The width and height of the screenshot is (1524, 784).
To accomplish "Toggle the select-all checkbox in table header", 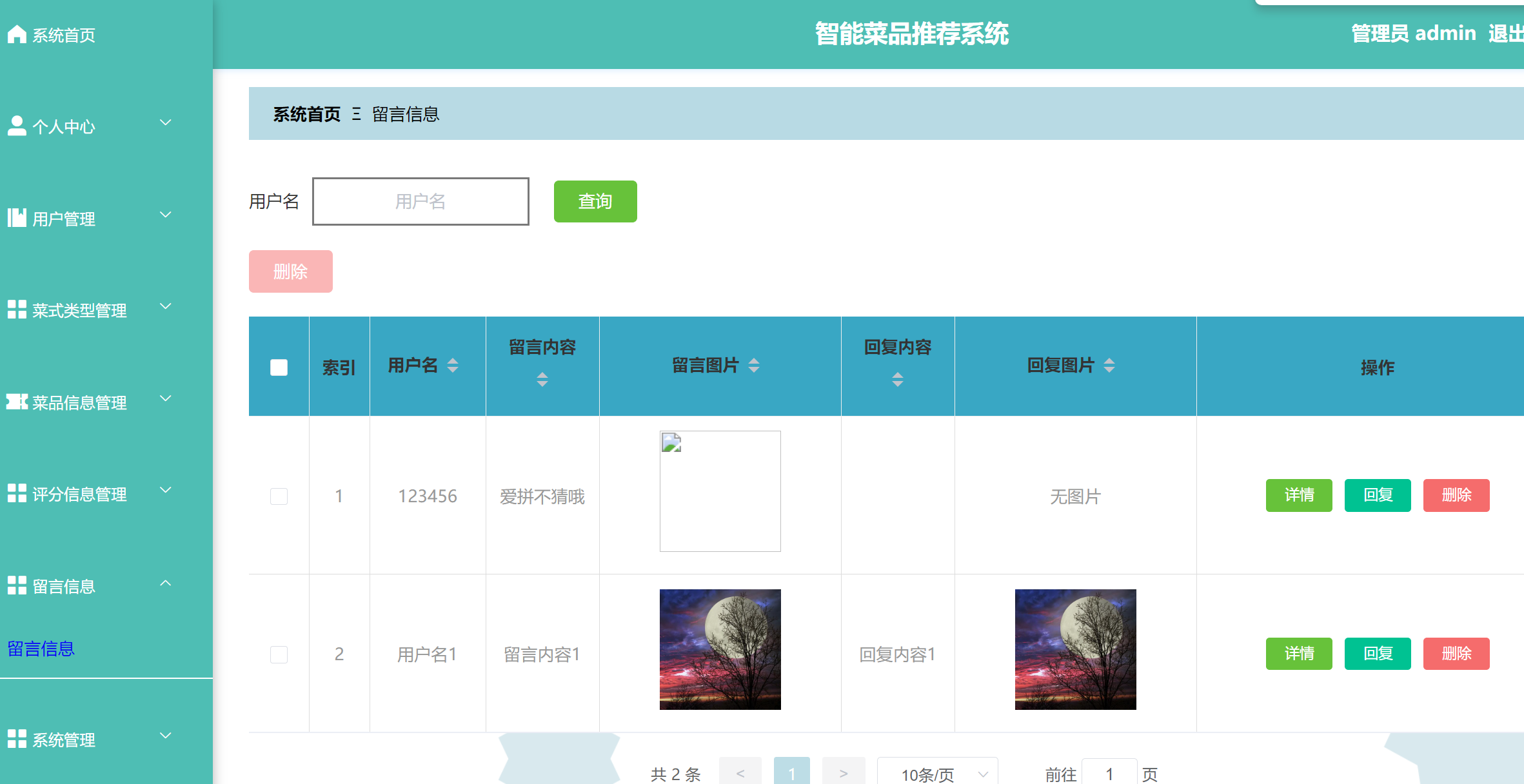I will click(279, 366).
